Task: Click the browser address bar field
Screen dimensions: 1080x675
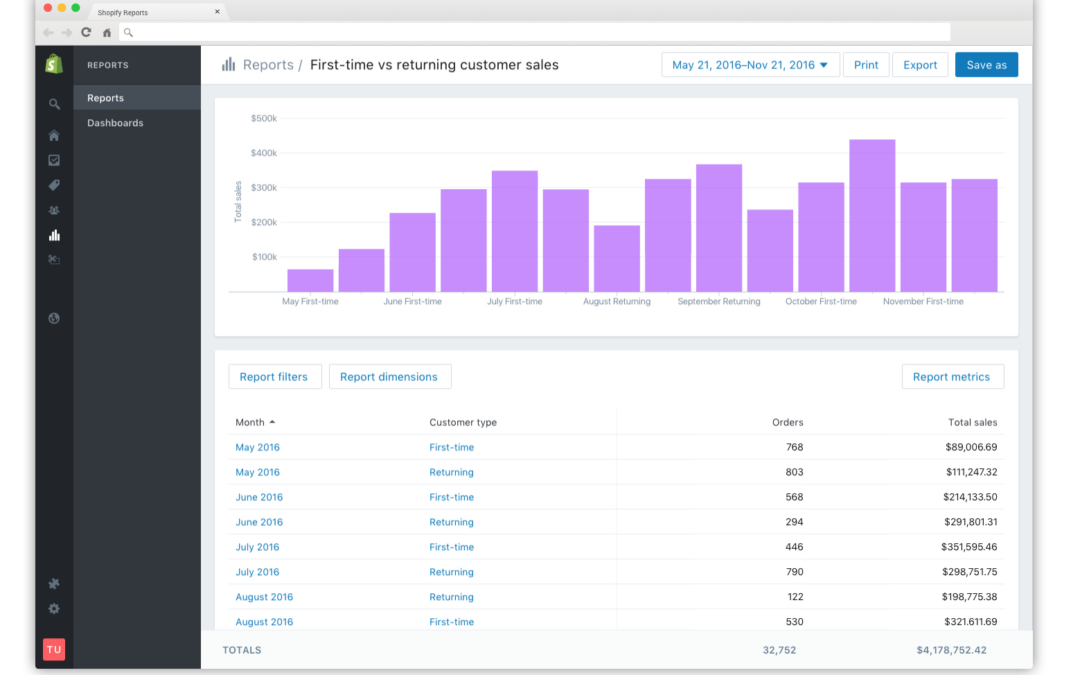Action: click(x=534, y=32)
